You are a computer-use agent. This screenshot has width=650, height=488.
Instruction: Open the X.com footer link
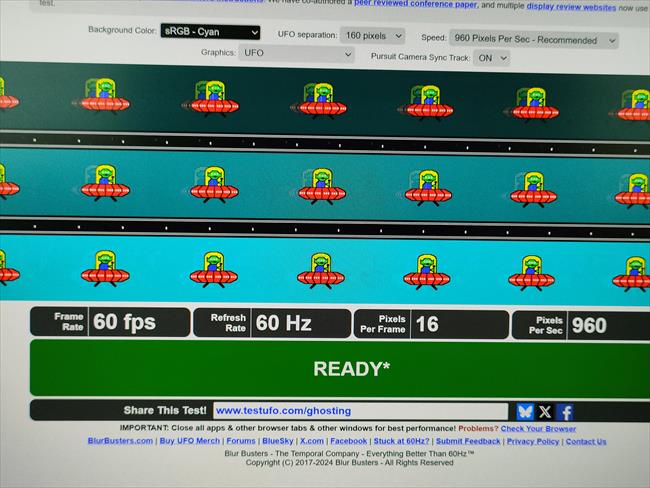coord(312,441)
